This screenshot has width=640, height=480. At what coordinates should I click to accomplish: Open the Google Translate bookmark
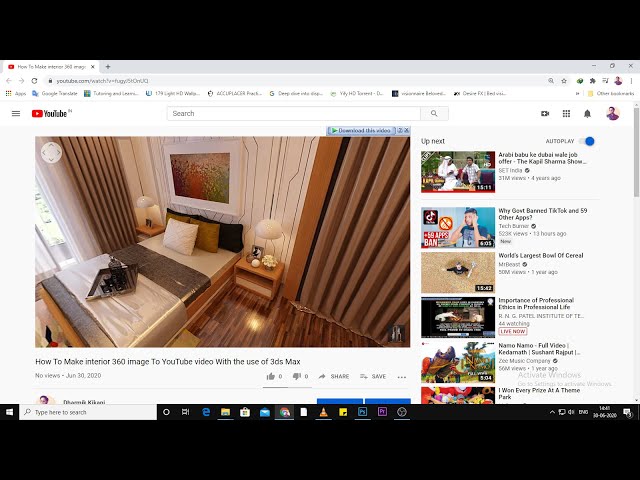55,93
